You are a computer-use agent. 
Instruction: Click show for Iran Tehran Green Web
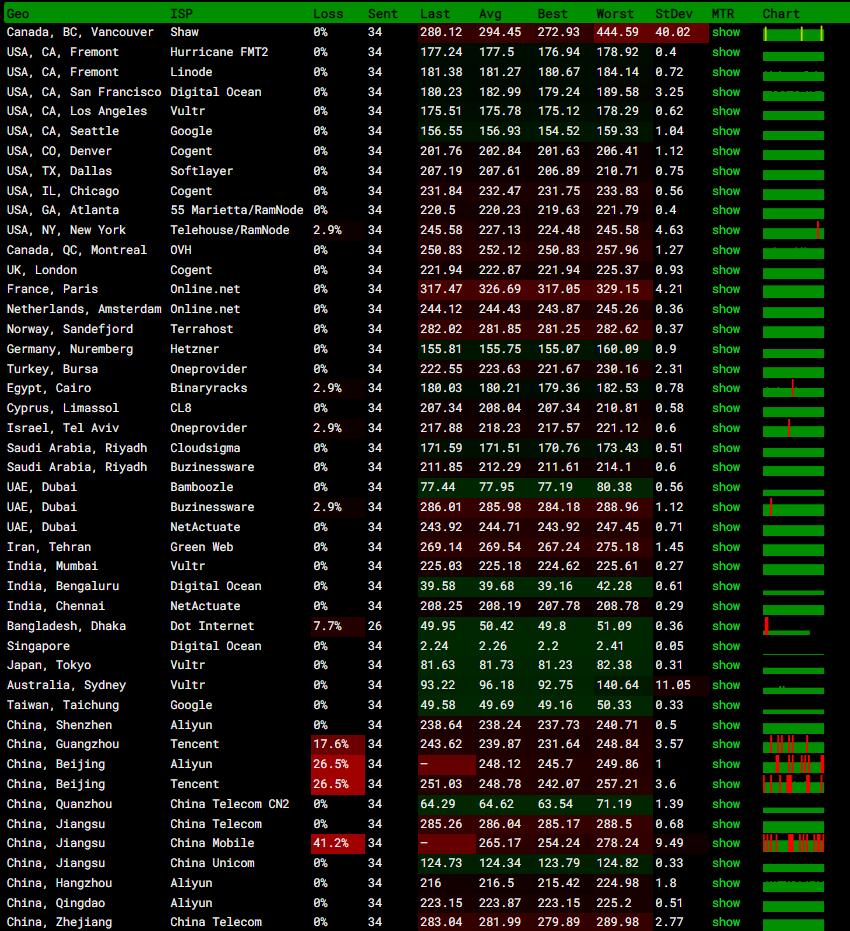[726, 547]
